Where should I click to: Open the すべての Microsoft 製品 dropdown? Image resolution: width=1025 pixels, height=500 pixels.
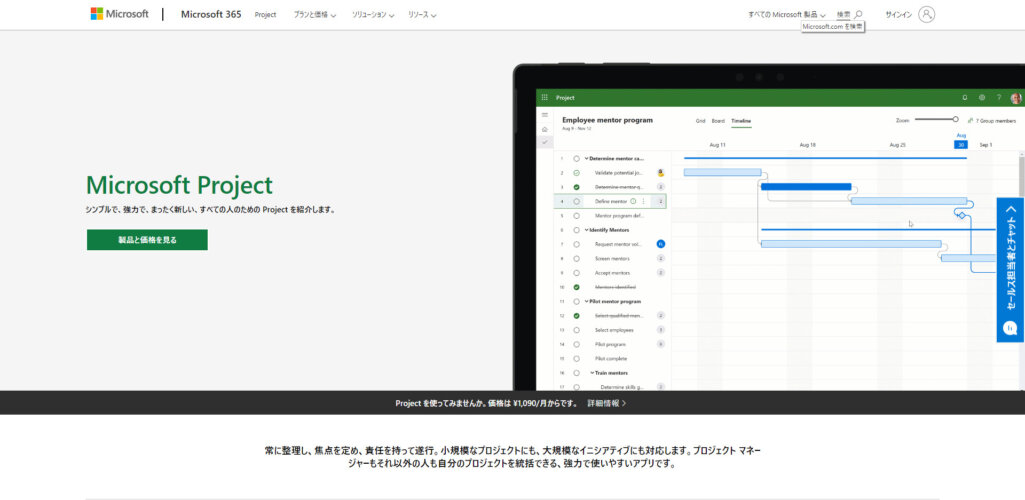pos(786,14)
